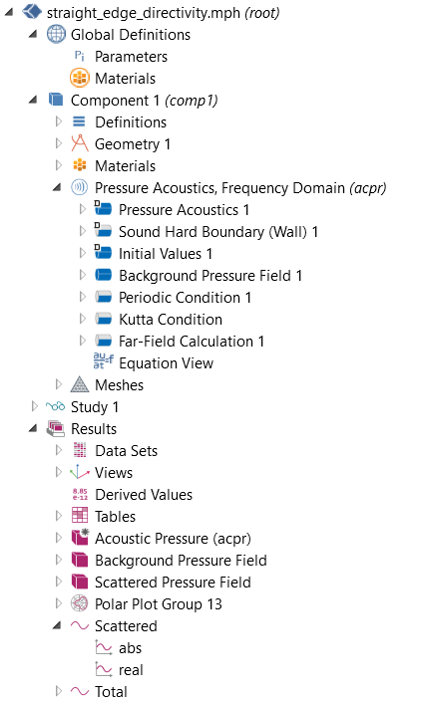Select the abs line graph
421x703 pixels.
coord(130,648)
